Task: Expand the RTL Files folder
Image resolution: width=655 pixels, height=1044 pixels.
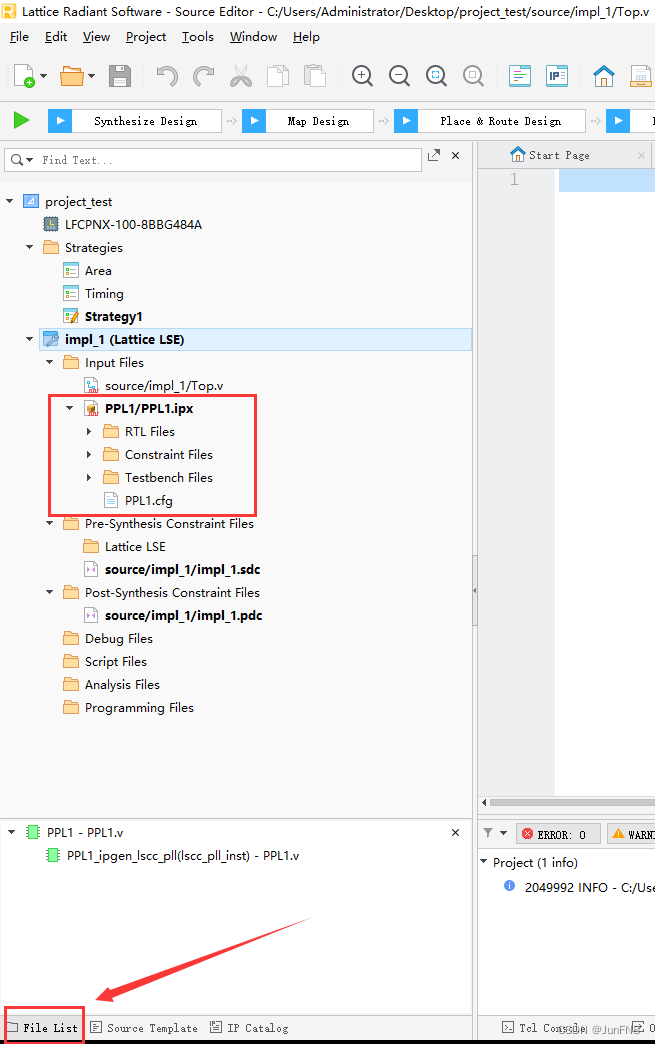Action: pos(89,431)
